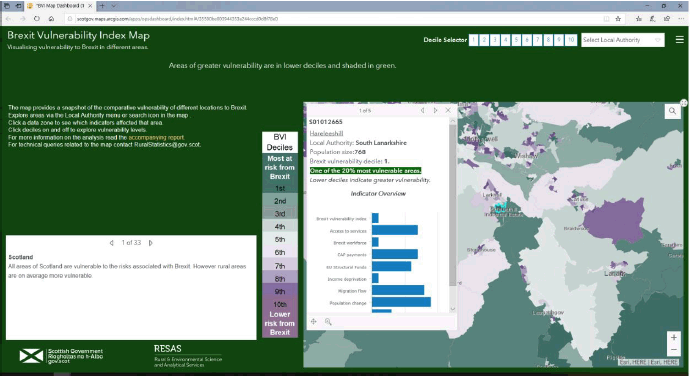Click the map search magnifier icon
Screen dimensions: 690x377
(672, 111)
